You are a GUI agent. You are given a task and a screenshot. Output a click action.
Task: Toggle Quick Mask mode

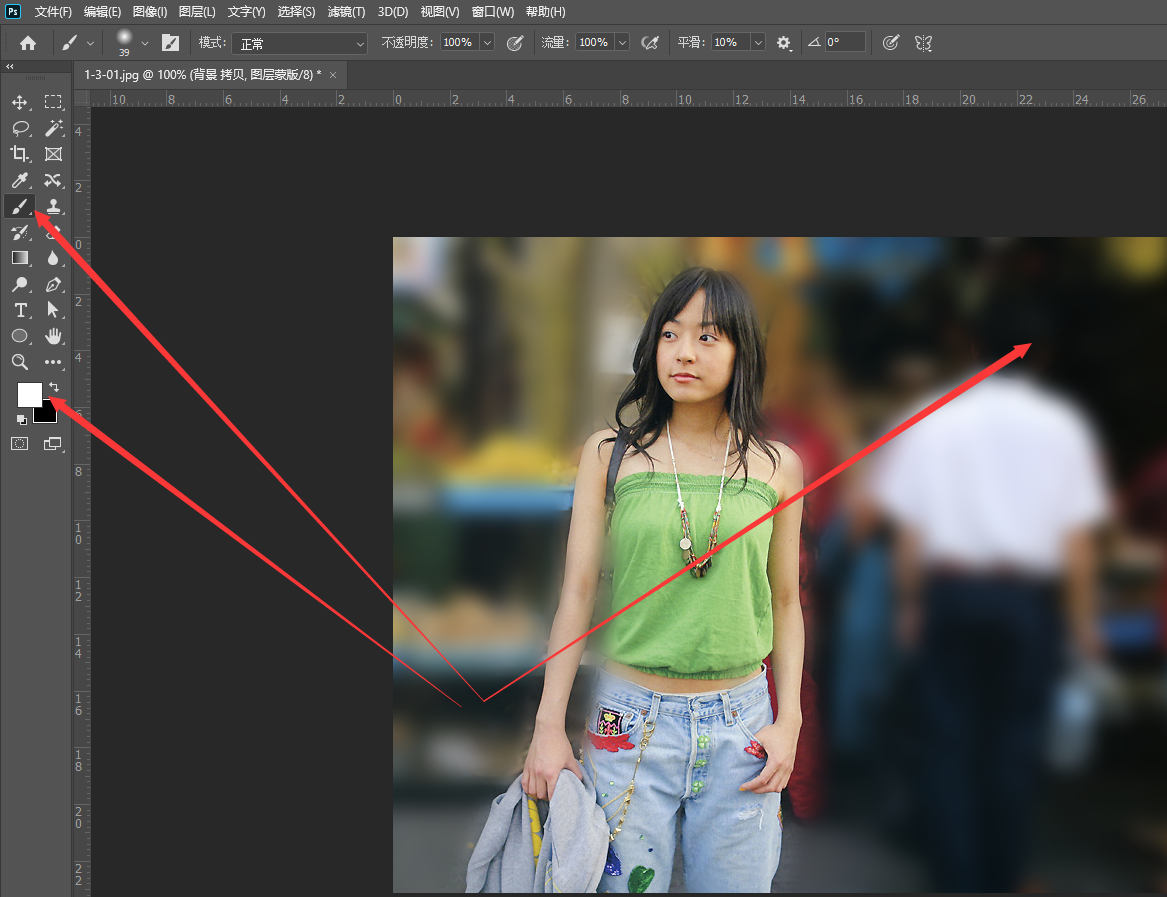tap(19, 443)
